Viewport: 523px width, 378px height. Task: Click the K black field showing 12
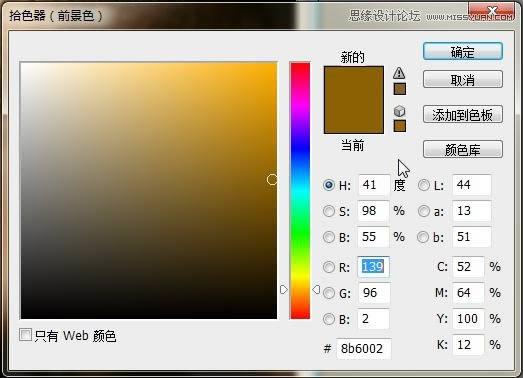(468, 345)
